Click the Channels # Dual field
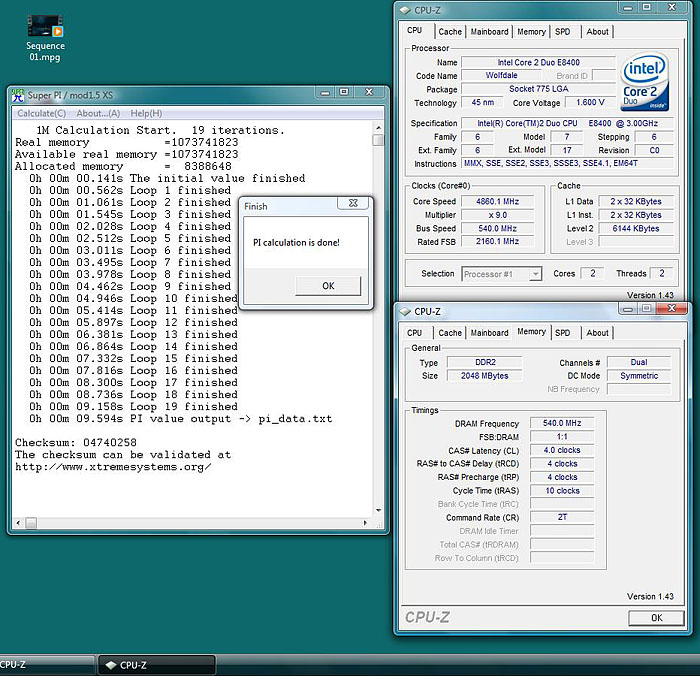The width and height of the screenshot is (700, 676). point(639,362)
